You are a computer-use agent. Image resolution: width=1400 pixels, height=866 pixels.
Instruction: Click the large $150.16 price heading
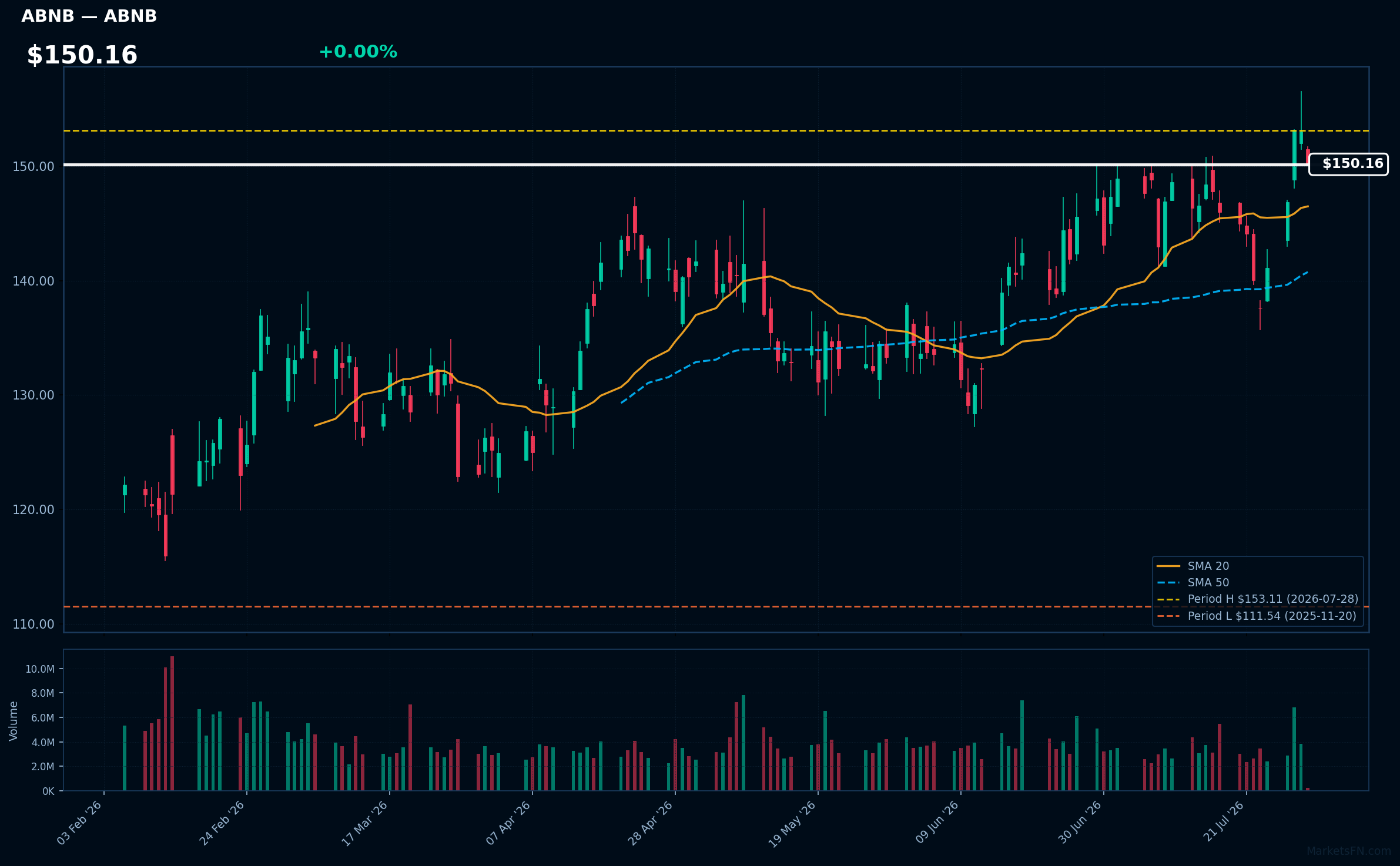82,55
